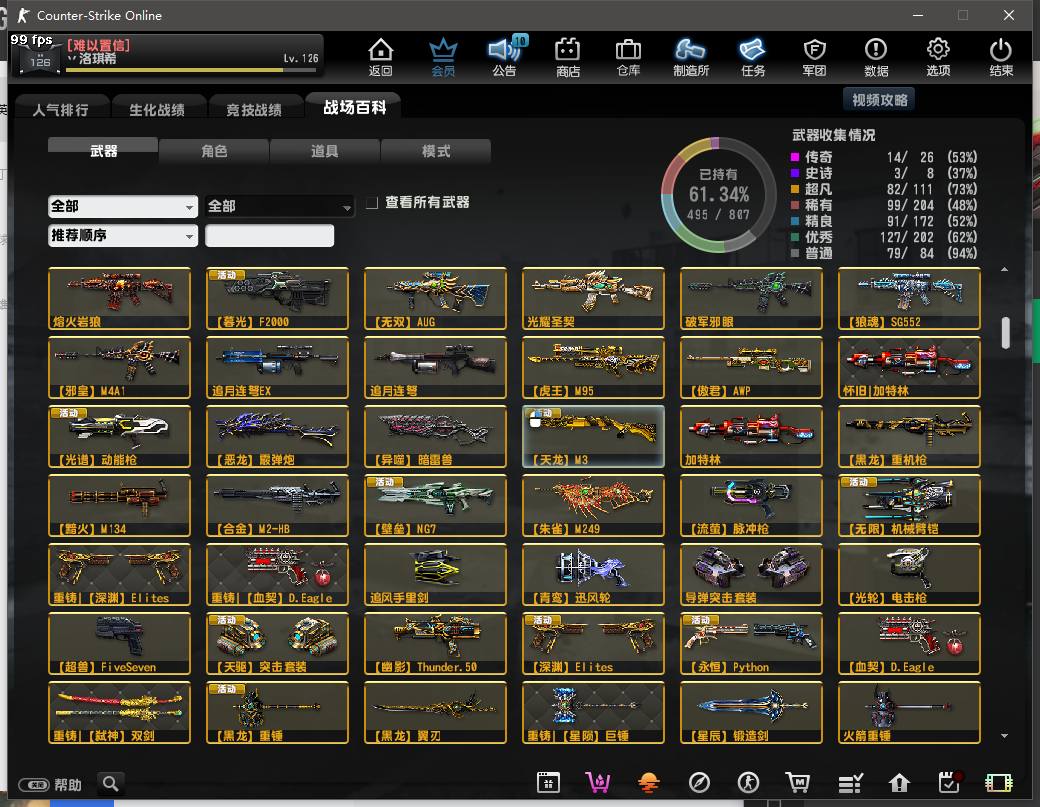Click the scroll down arrow of weapon list
1040x807 pixels.
pyautogui.click(x=1004, y=735)
